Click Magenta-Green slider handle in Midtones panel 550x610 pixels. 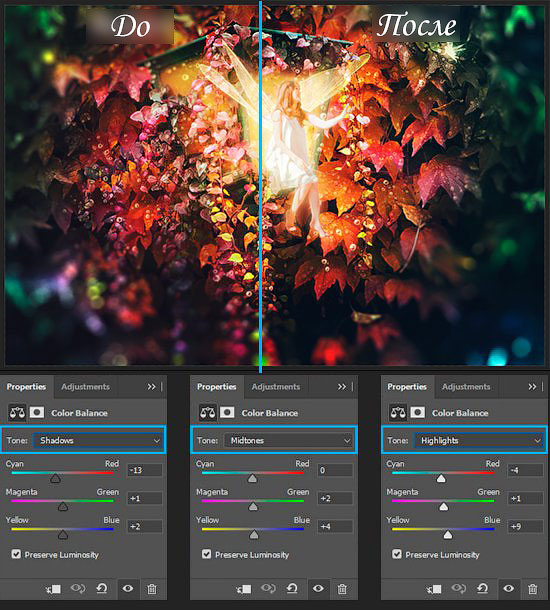click(253, 506)
